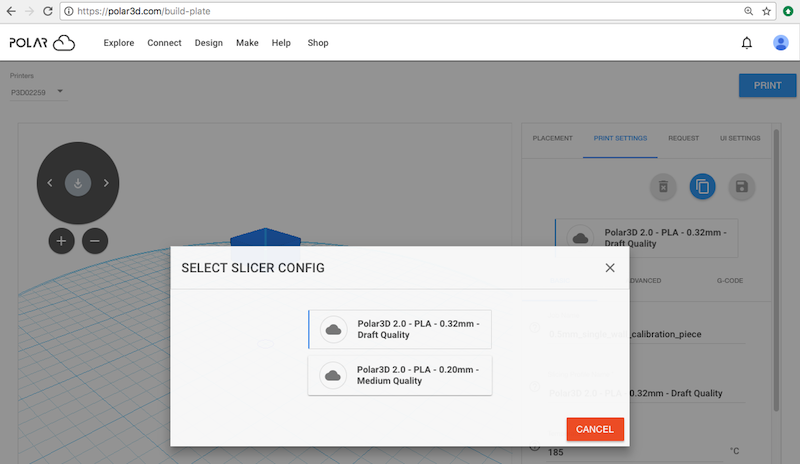The height and width of the screenshot is (464, 800).
Task: Rotate view left with the left chevron
Action: 49,183
